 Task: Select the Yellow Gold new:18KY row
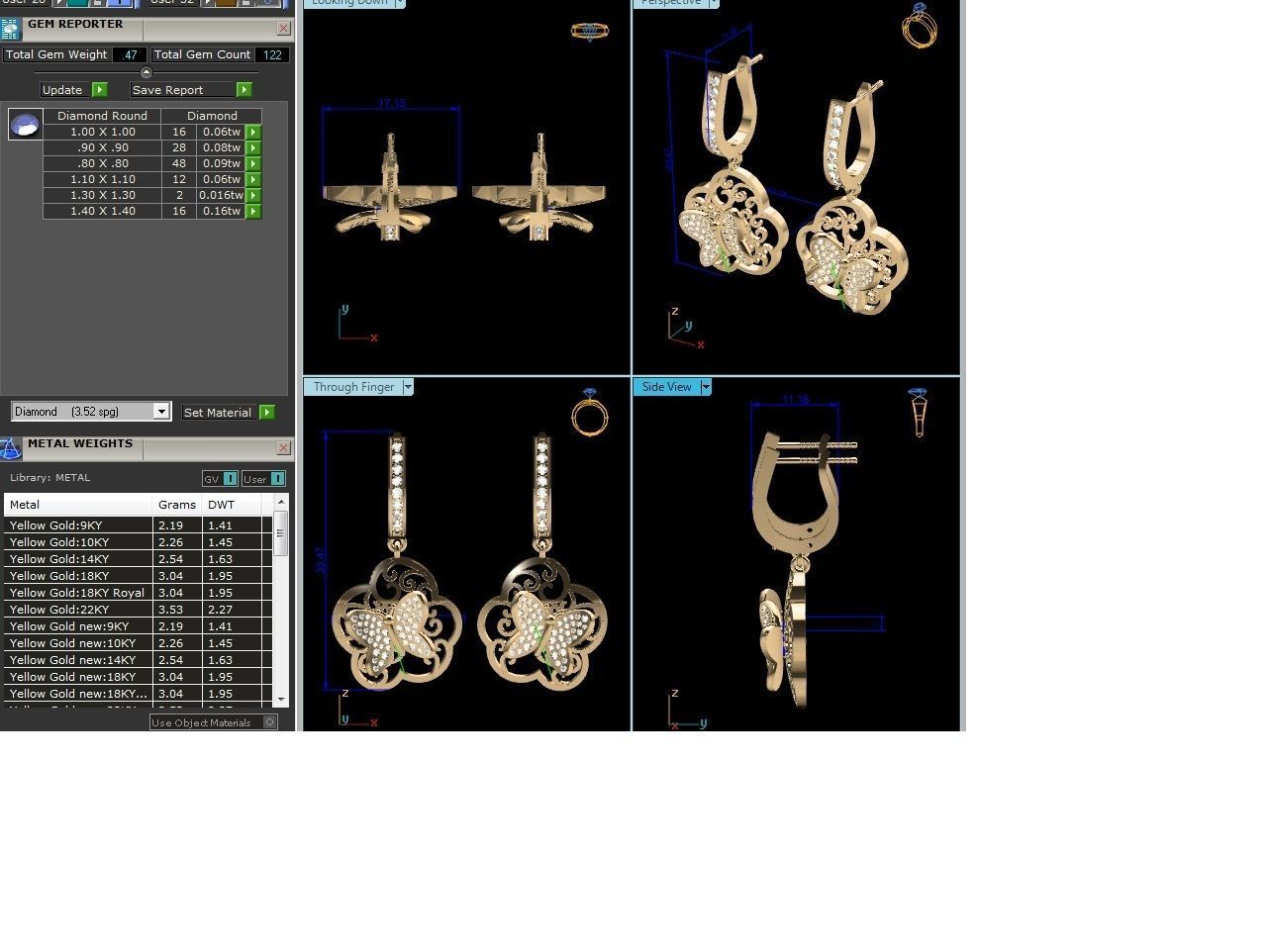[x=137, y=677]
